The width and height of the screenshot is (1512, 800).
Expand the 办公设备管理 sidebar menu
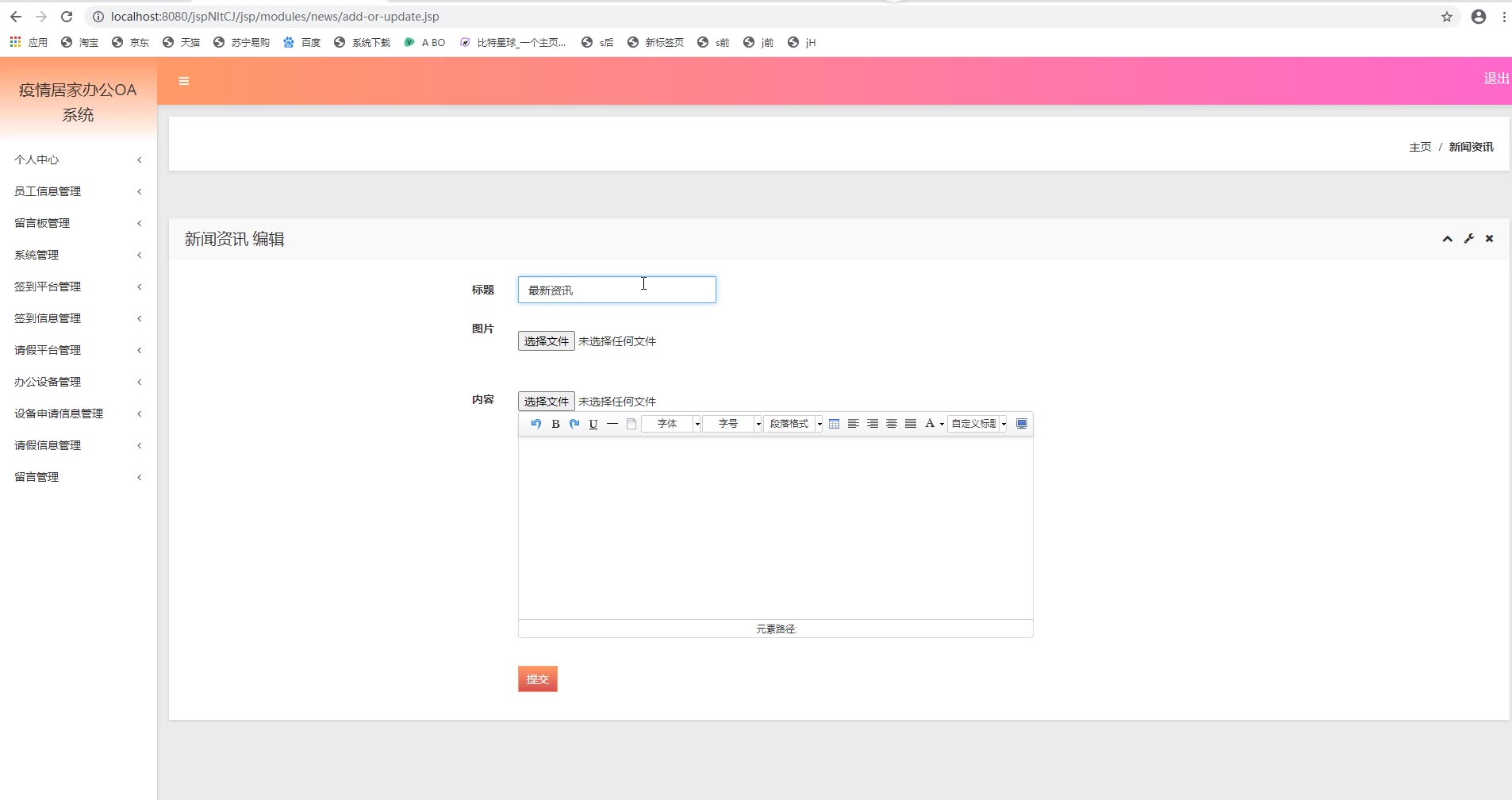79,382
